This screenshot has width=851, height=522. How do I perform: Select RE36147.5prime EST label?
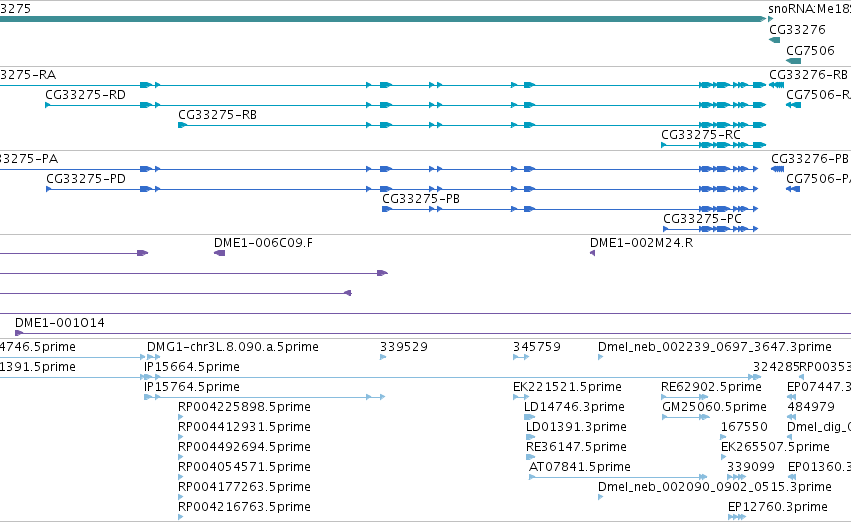click(x=576, y=448)
